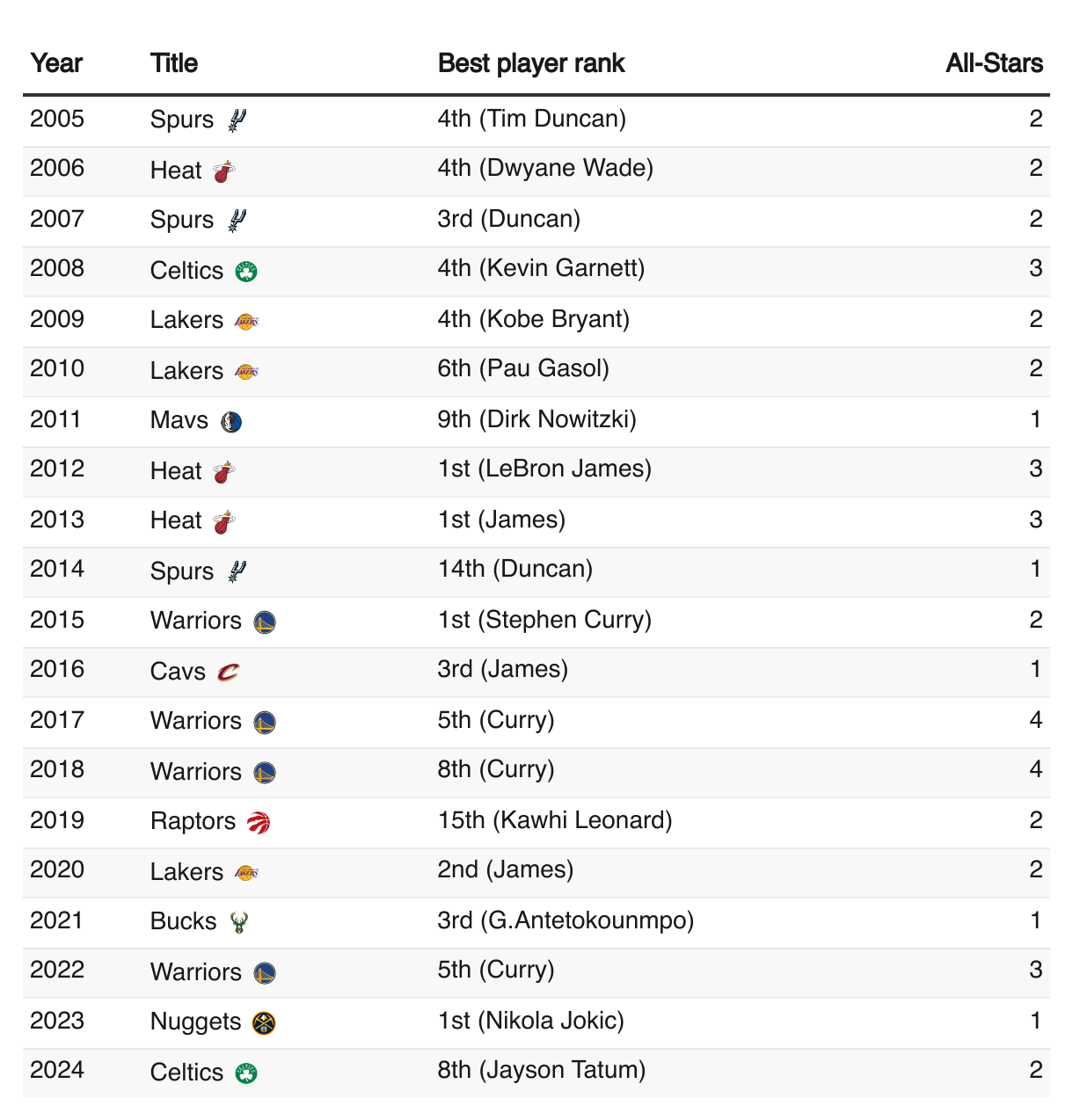1073x1120 pixels.
Task: Click the Title column header
Action: (x=174, y=63)
